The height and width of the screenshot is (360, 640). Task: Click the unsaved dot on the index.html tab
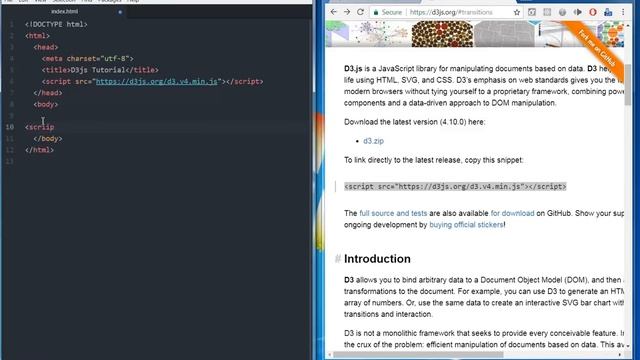click(x=120, y=12)
